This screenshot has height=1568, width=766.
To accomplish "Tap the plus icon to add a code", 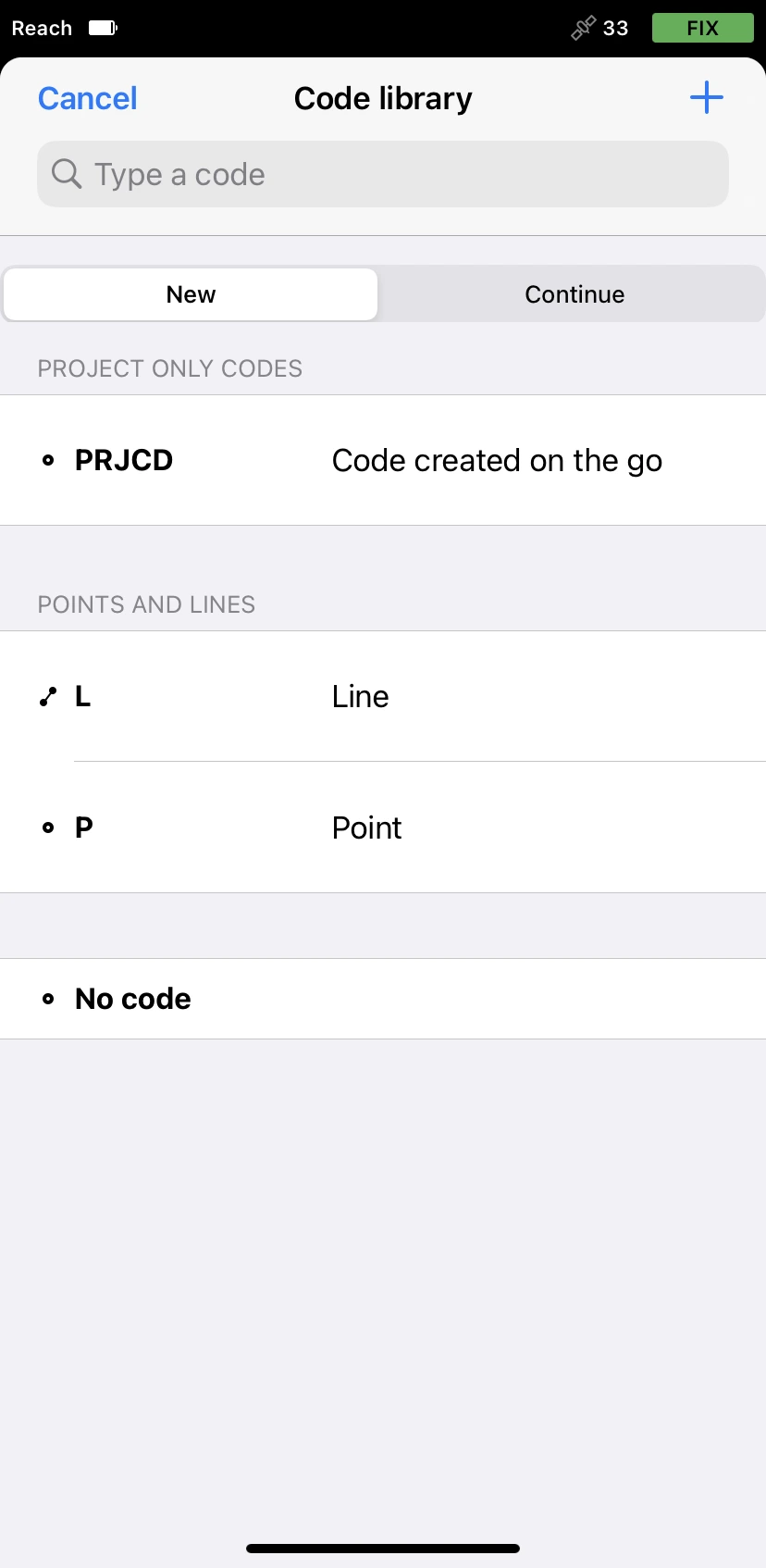I will point(707,97).
